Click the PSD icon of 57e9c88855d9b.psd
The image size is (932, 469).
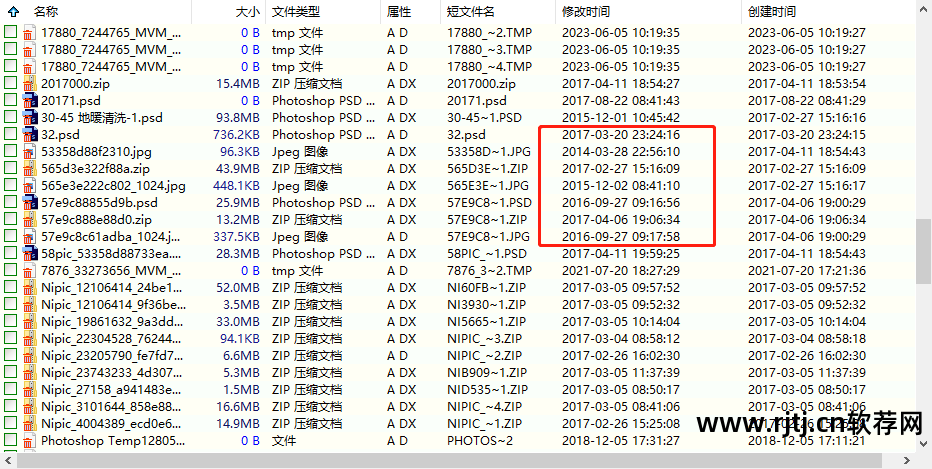click(x=29, y=202)
